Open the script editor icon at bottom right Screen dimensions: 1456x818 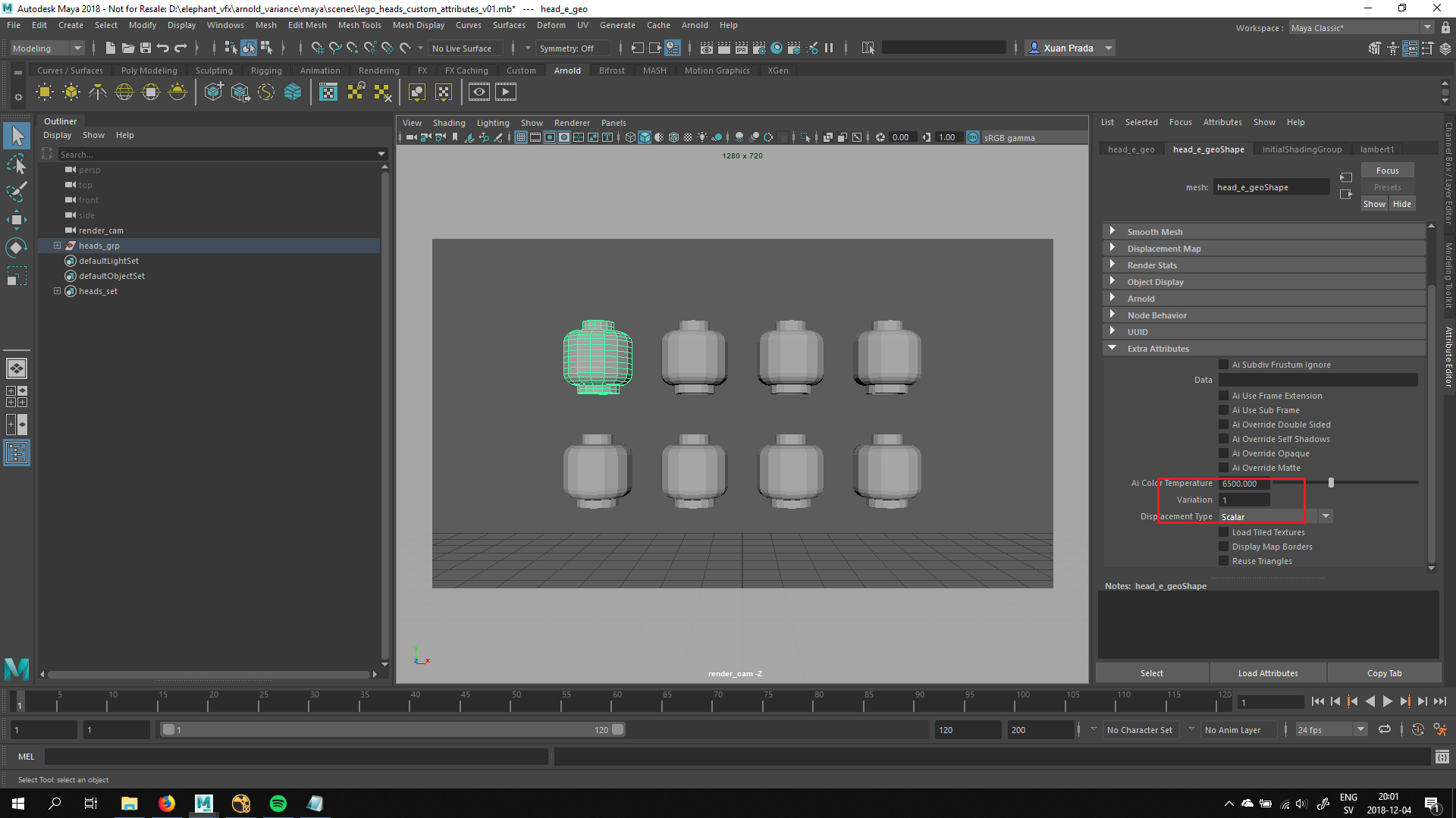1442,757
